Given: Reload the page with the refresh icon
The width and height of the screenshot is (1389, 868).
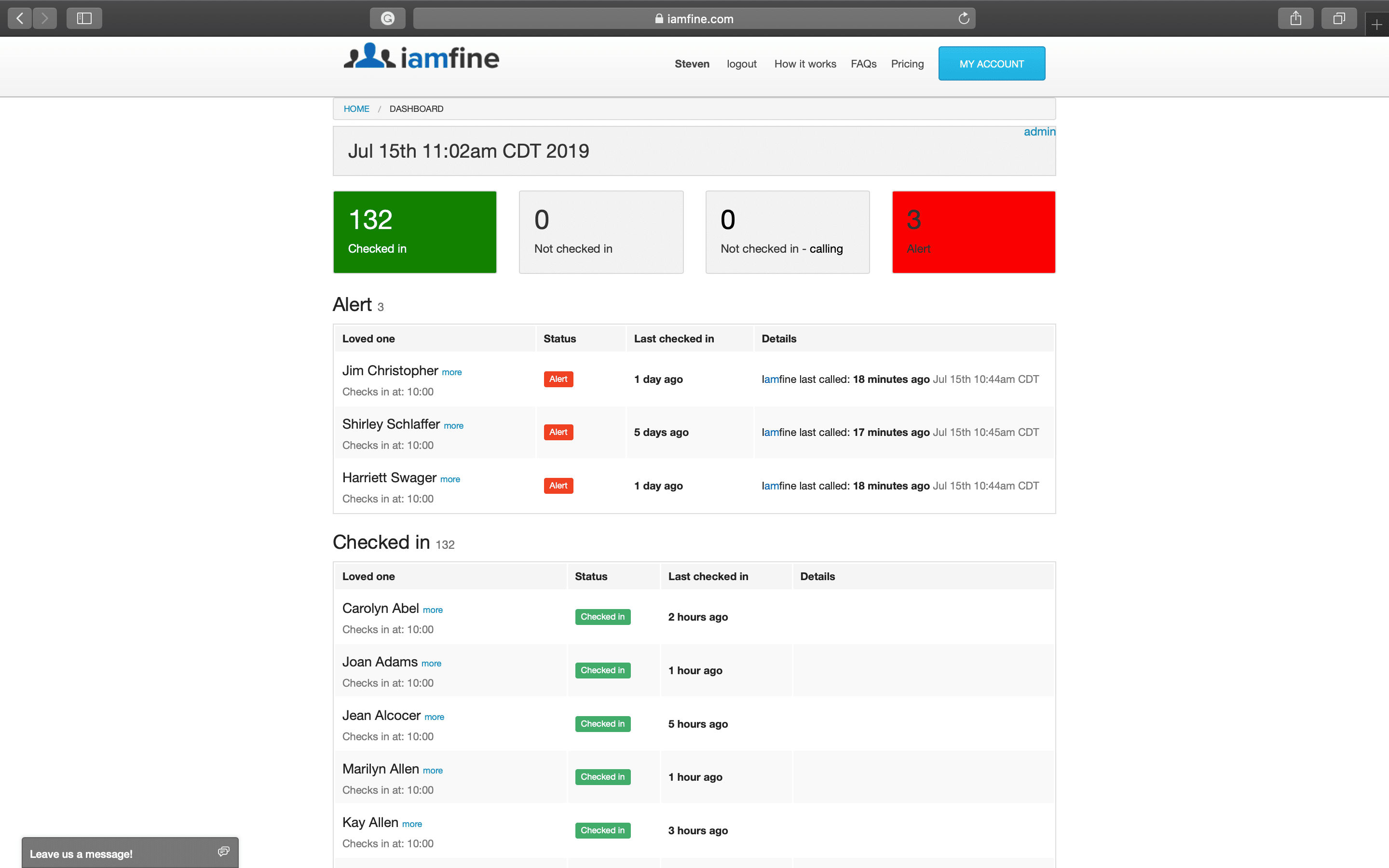Looking at the screenshot, I should coord(964,18).
